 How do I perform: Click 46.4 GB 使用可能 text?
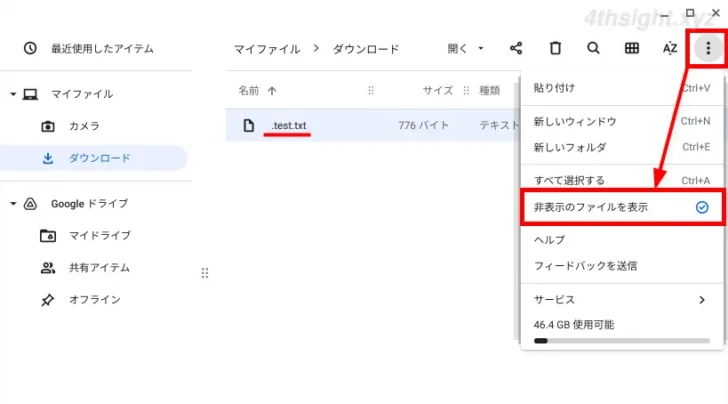point(574,325)
